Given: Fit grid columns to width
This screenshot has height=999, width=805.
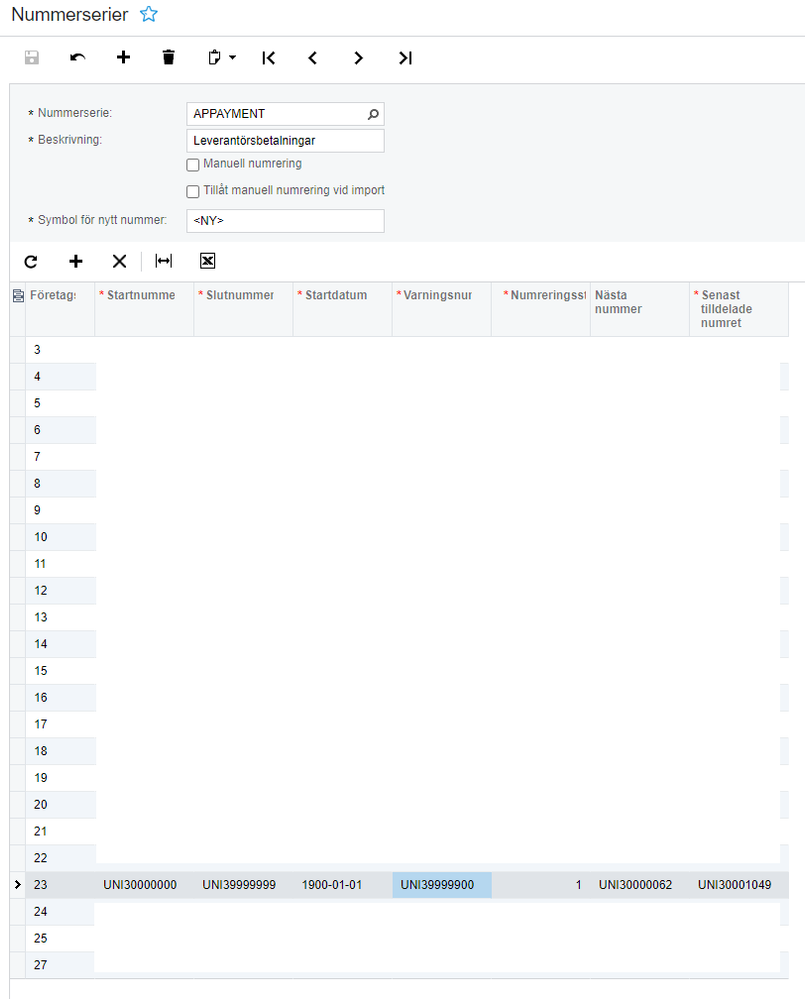Looking at the screenshot, I should [164, 261].
